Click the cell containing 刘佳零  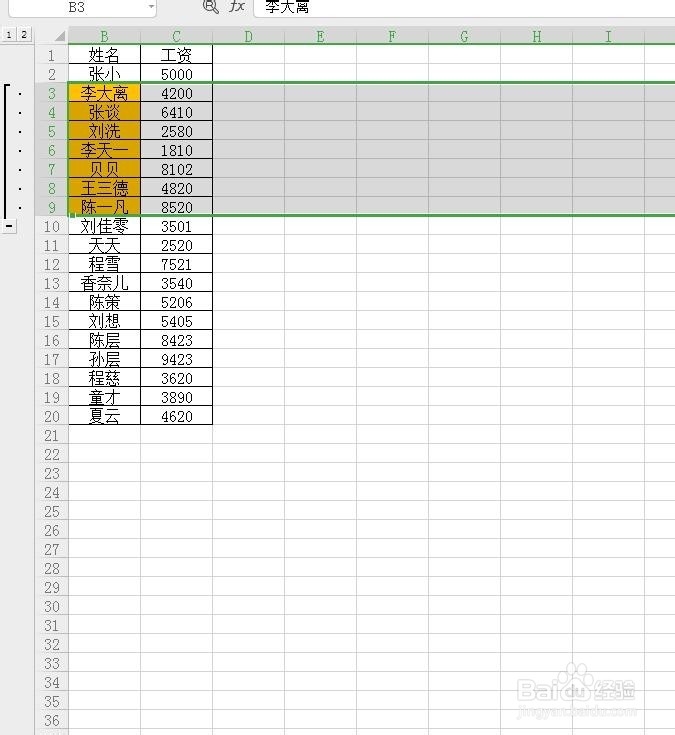coord(105,226)
